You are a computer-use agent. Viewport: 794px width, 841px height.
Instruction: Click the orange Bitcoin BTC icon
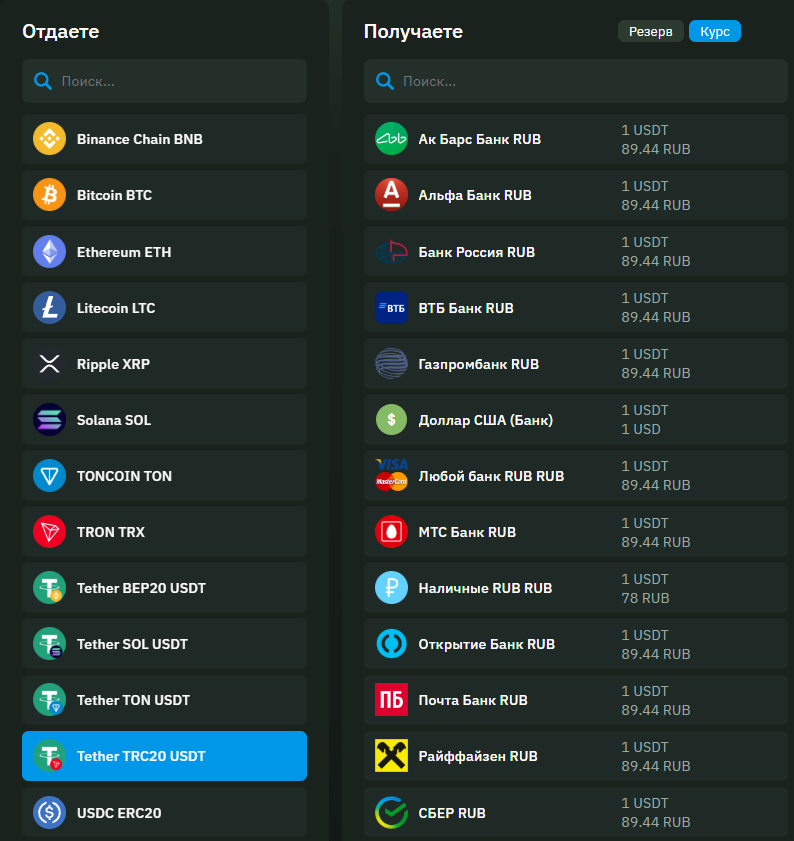click(x=49, y=195)
